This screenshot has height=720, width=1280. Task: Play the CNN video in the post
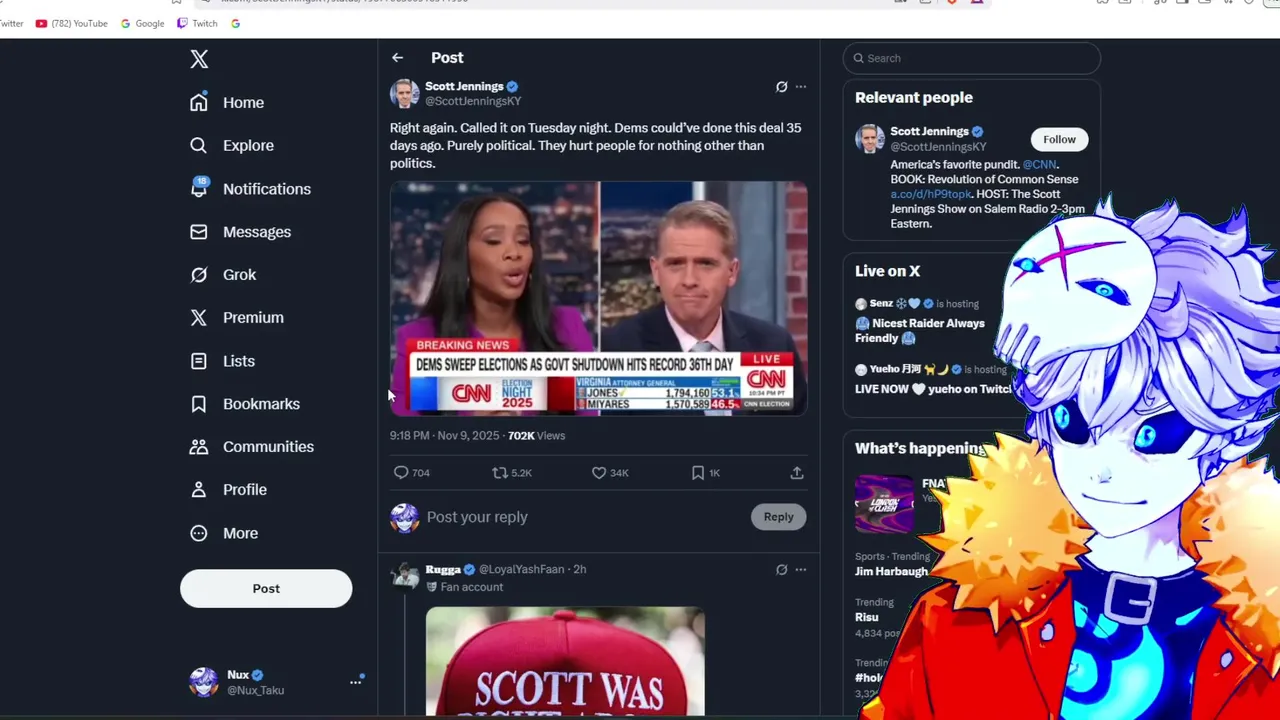[598, 298]
